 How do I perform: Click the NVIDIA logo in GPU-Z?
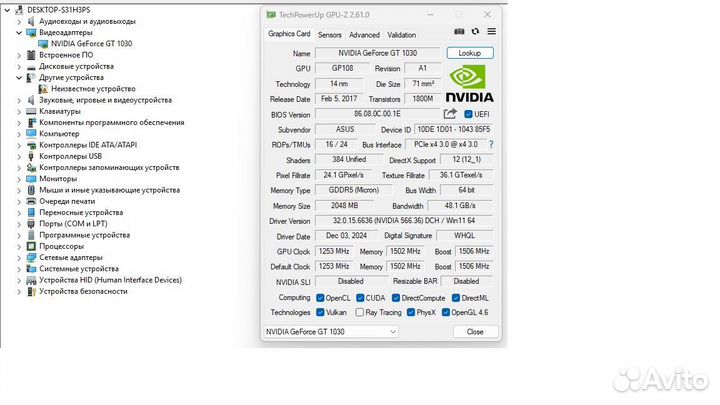click(470, 83)
